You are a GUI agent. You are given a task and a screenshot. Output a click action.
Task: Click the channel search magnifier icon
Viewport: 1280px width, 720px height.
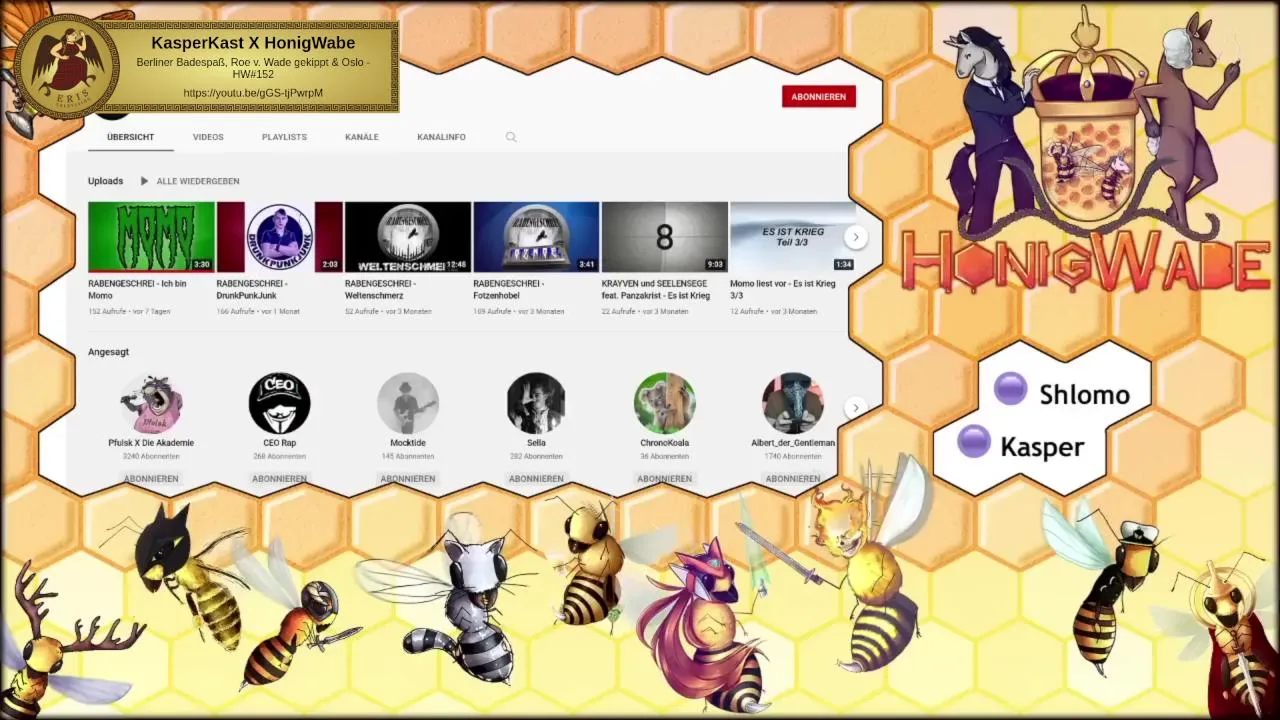tap(511, 137)
